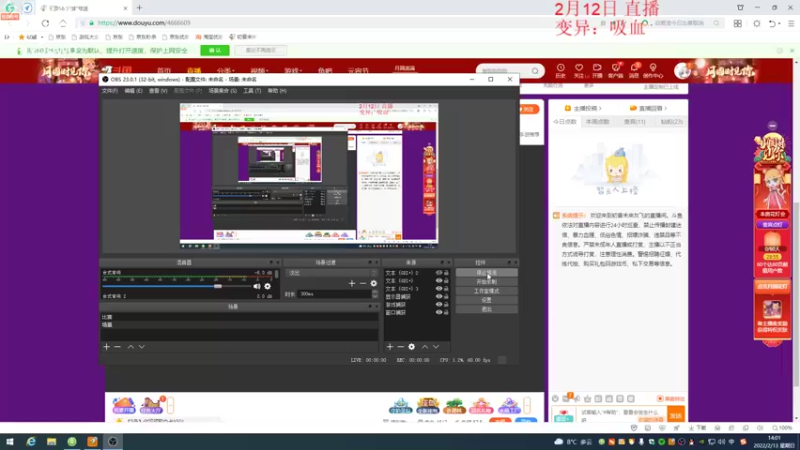Open the OBS 帮助(H) menu

point(277,91)
